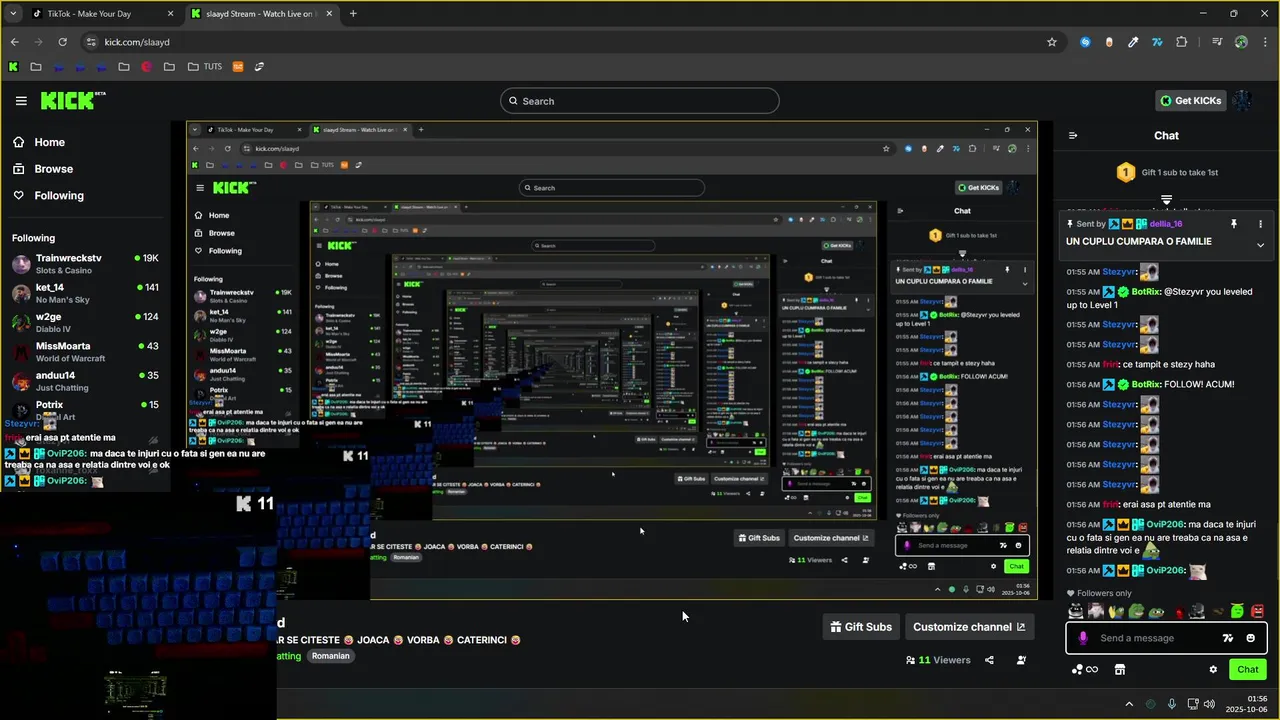
Task: Open the chat shop icon
Action: 1120,669
